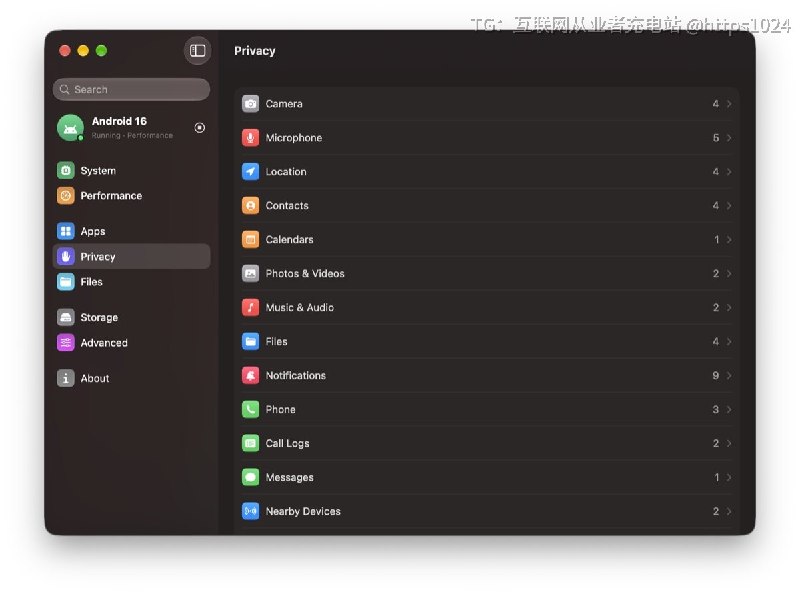Open the Messages label

click(290, 478)
